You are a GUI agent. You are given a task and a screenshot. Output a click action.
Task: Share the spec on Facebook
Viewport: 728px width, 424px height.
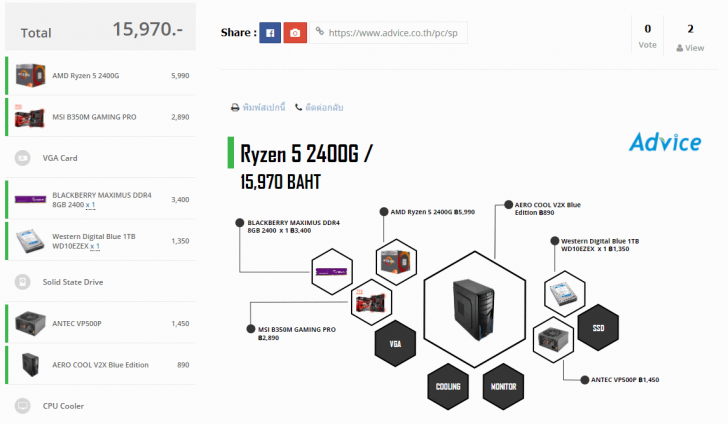tap(270, 33)
